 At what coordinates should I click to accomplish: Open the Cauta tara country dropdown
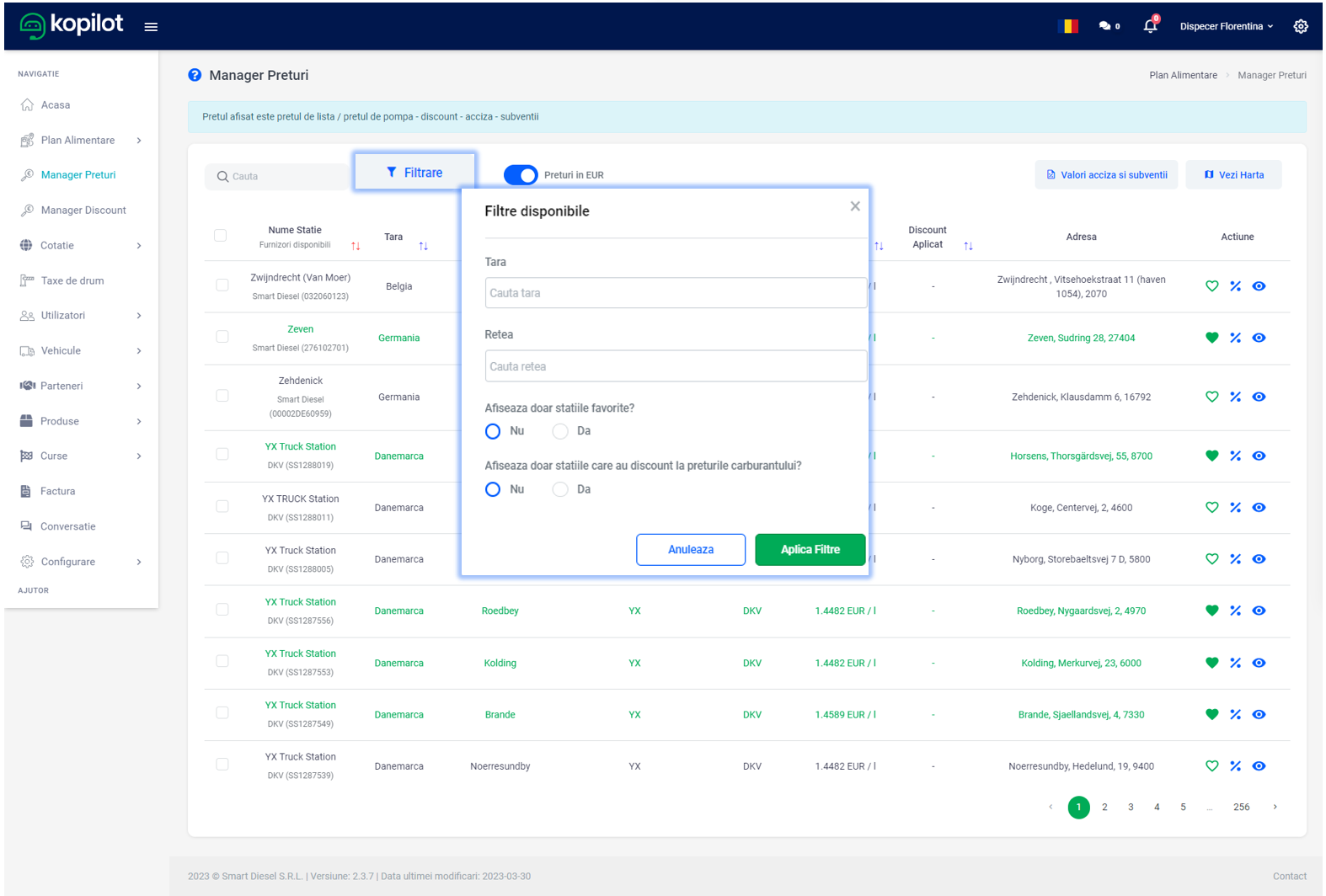click(676, 293)
